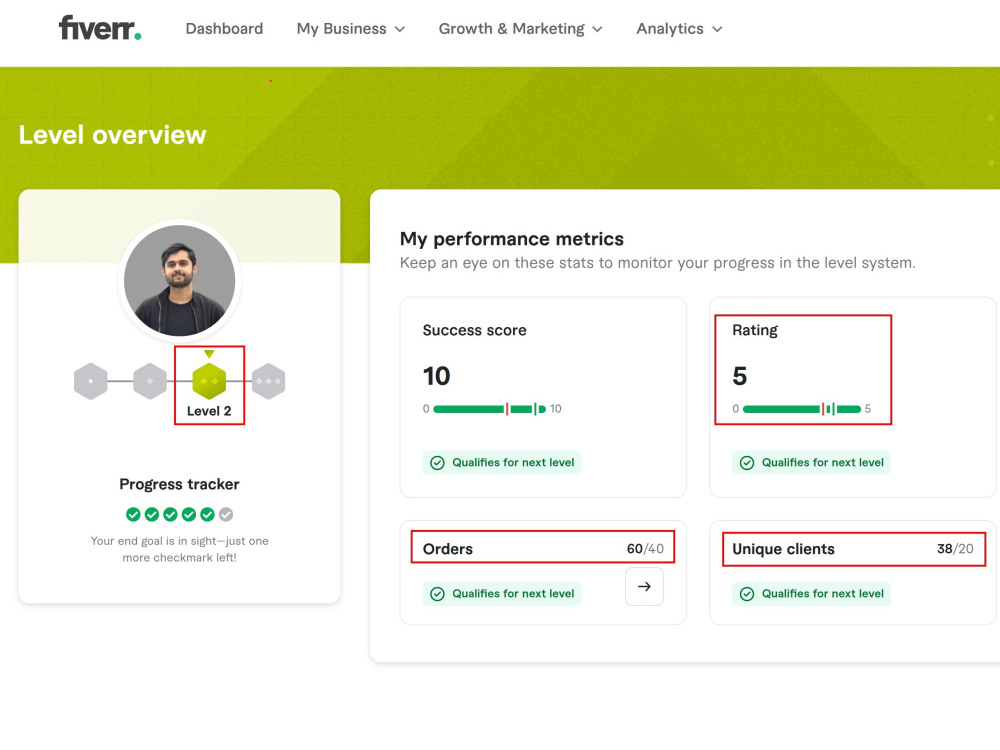
Task: Click the Success score value 10
Action: 436,376
